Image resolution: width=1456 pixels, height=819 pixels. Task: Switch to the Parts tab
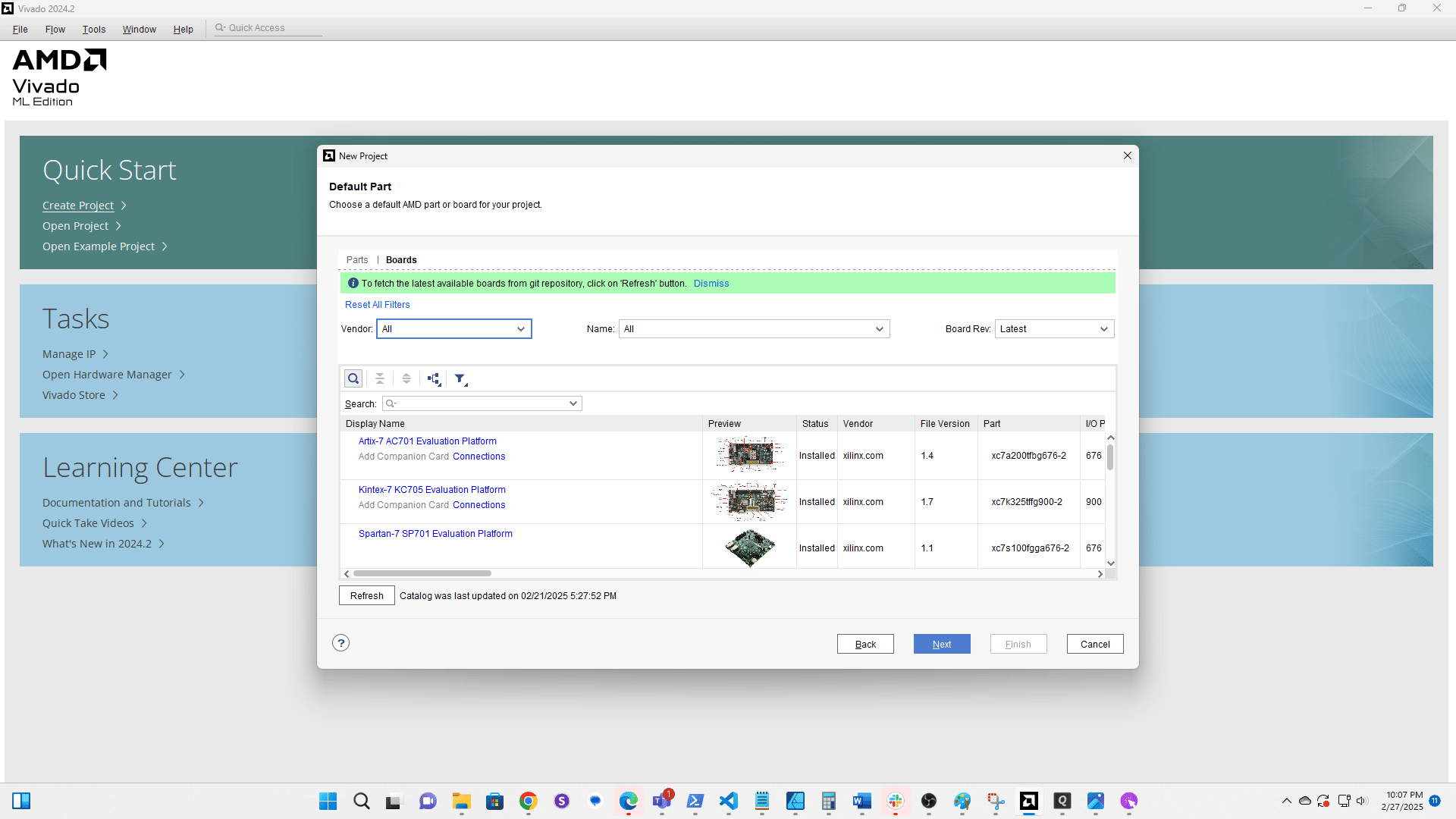click(357, 259)
